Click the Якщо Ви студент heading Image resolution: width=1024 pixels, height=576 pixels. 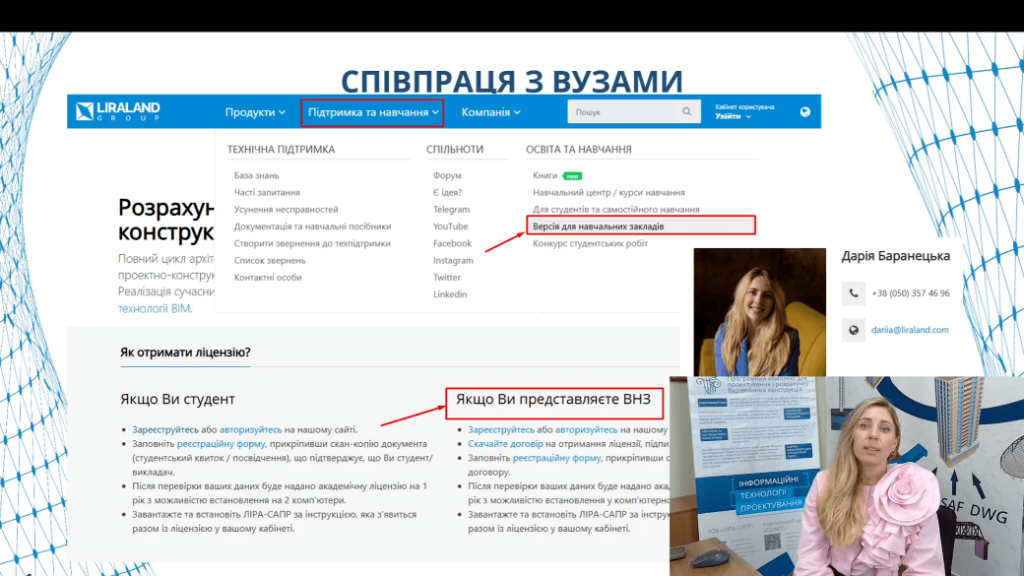(x=178, y=399)
